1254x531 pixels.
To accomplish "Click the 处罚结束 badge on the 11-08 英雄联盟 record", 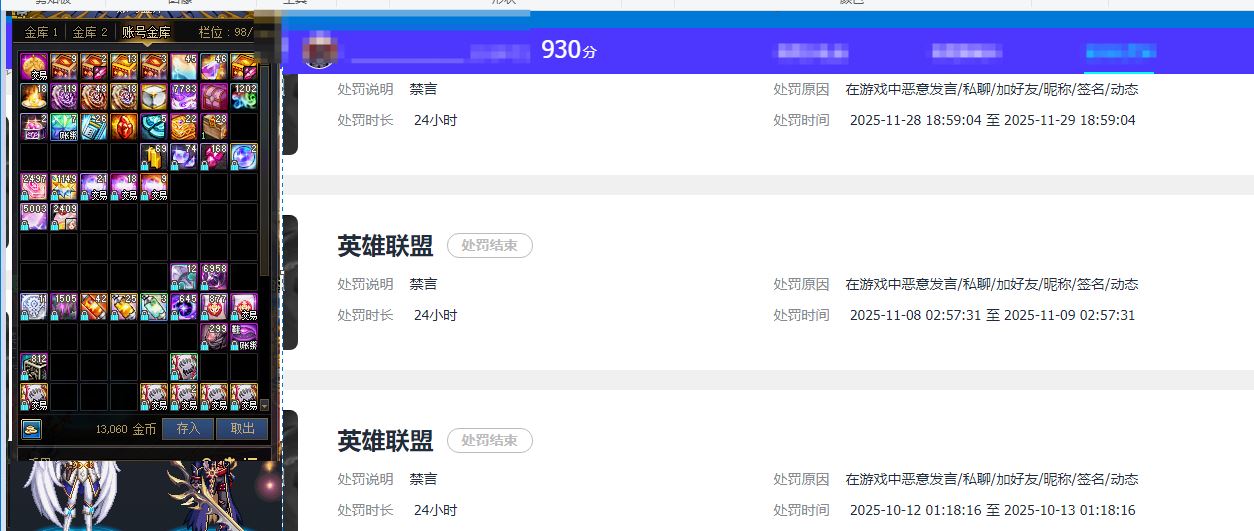I will pyautogui.click(x=490, y=245).
